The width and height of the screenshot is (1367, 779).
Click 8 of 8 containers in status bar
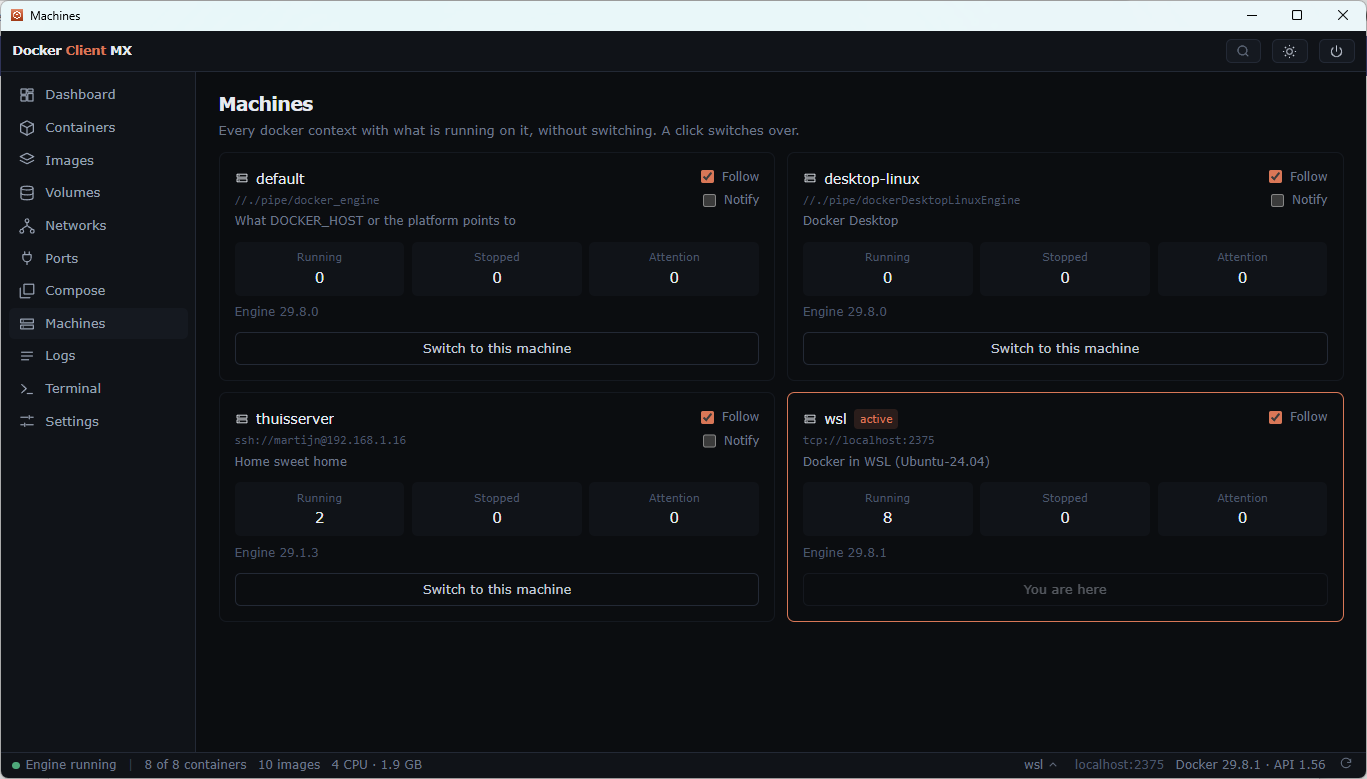click(x=195, y=765)
